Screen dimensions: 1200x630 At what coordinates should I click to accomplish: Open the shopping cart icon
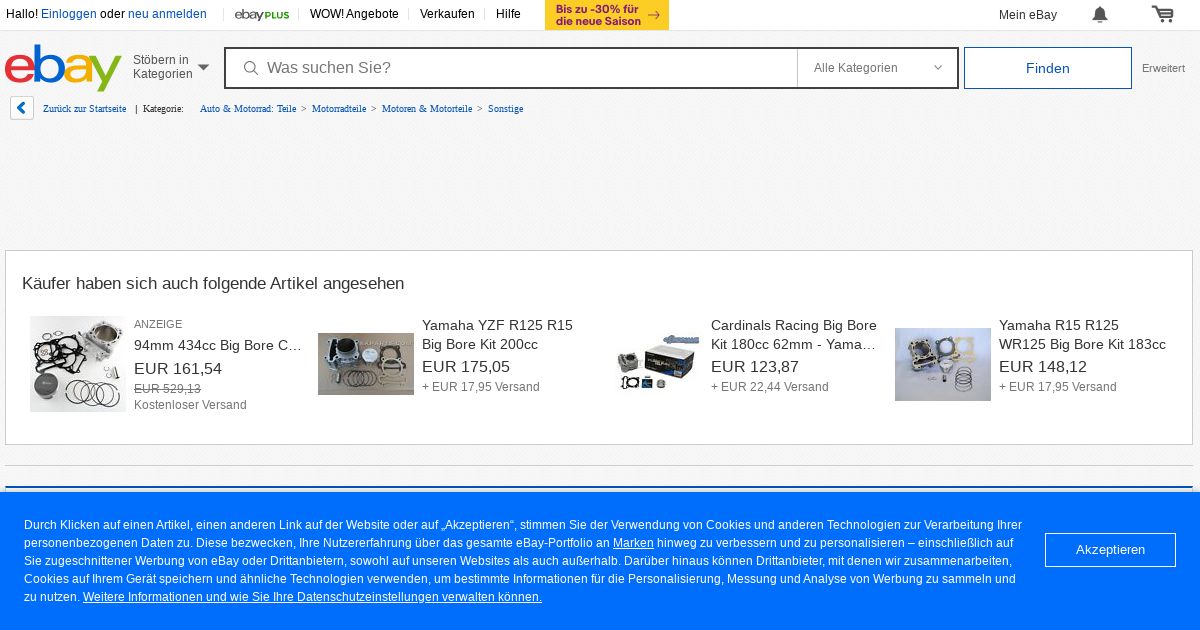(x=1162, y=14)
